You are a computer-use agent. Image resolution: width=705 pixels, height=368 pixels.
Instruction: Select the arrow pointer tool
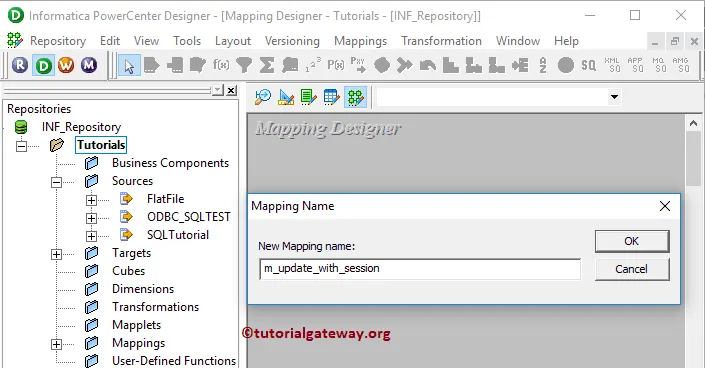click(x=129, y=66)
